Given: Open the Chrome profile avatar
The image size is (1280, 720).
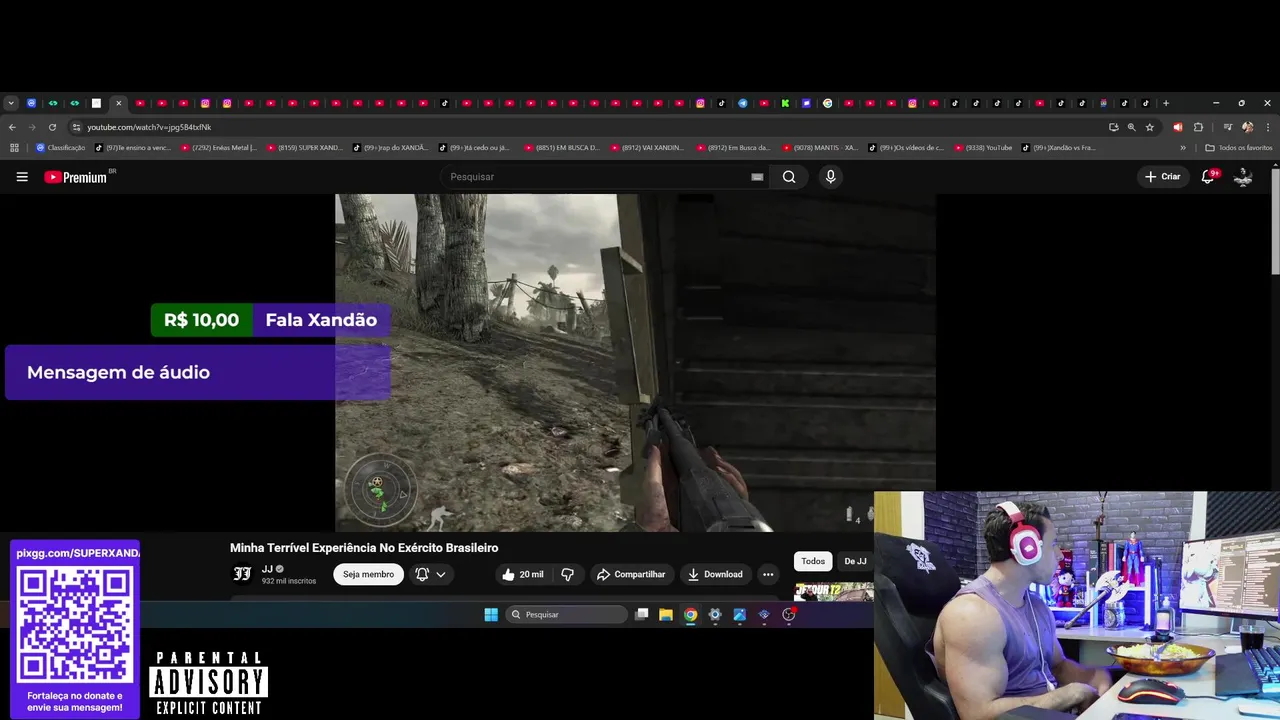Looking at the screenshot, I should (1247, 127).
